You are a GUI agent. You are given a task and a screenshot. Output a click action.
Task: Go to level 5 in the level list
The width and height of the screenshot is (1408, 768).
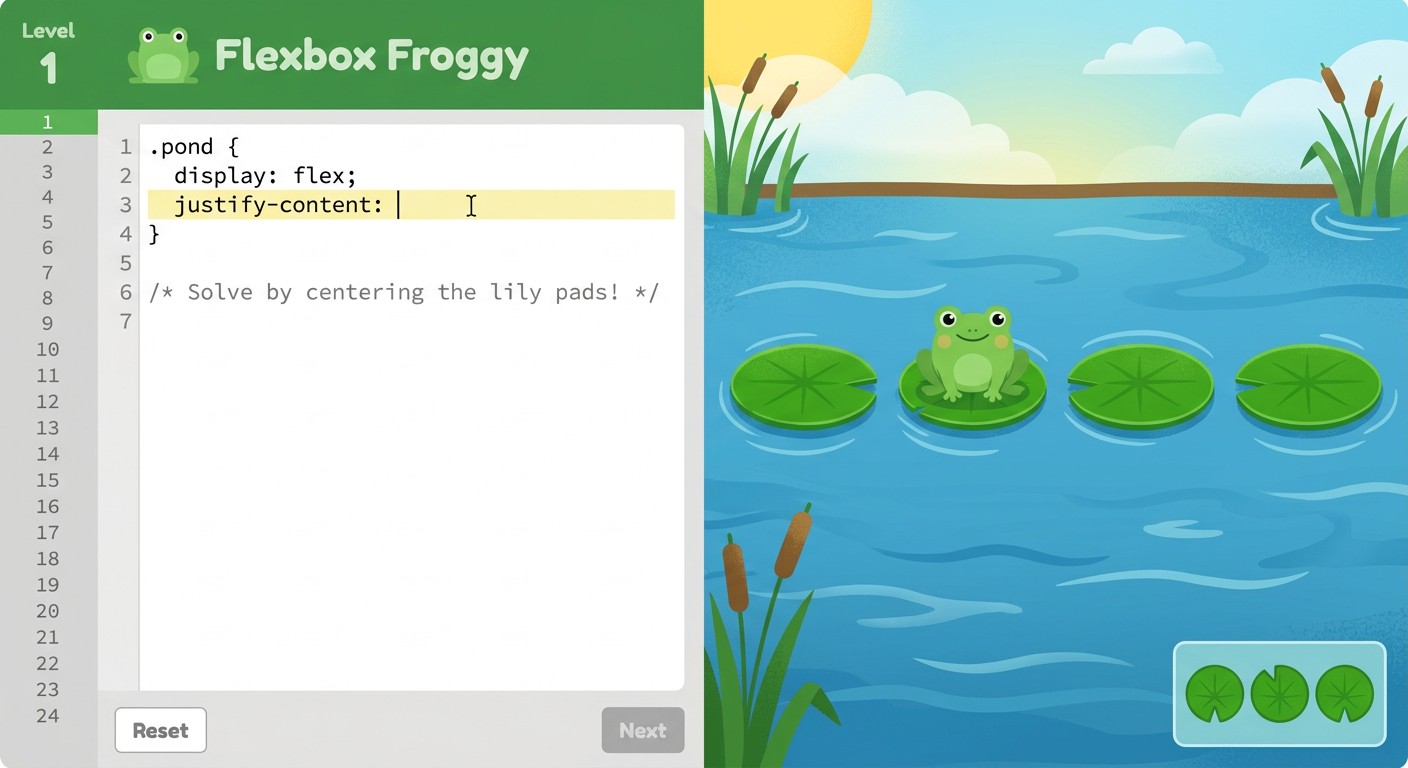pos(48,222)
